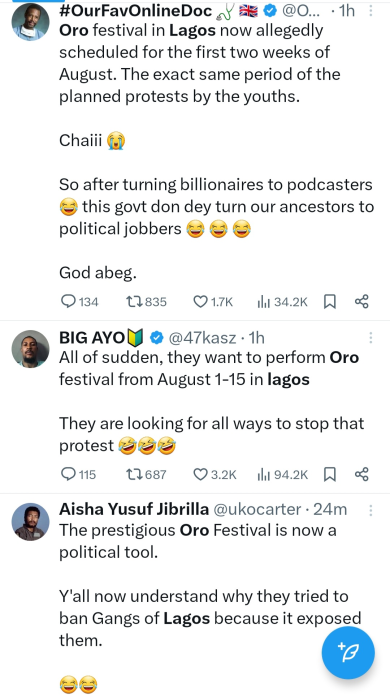
Task: View analytics showing 34.2K views
Action: click(x=282, y=302)
